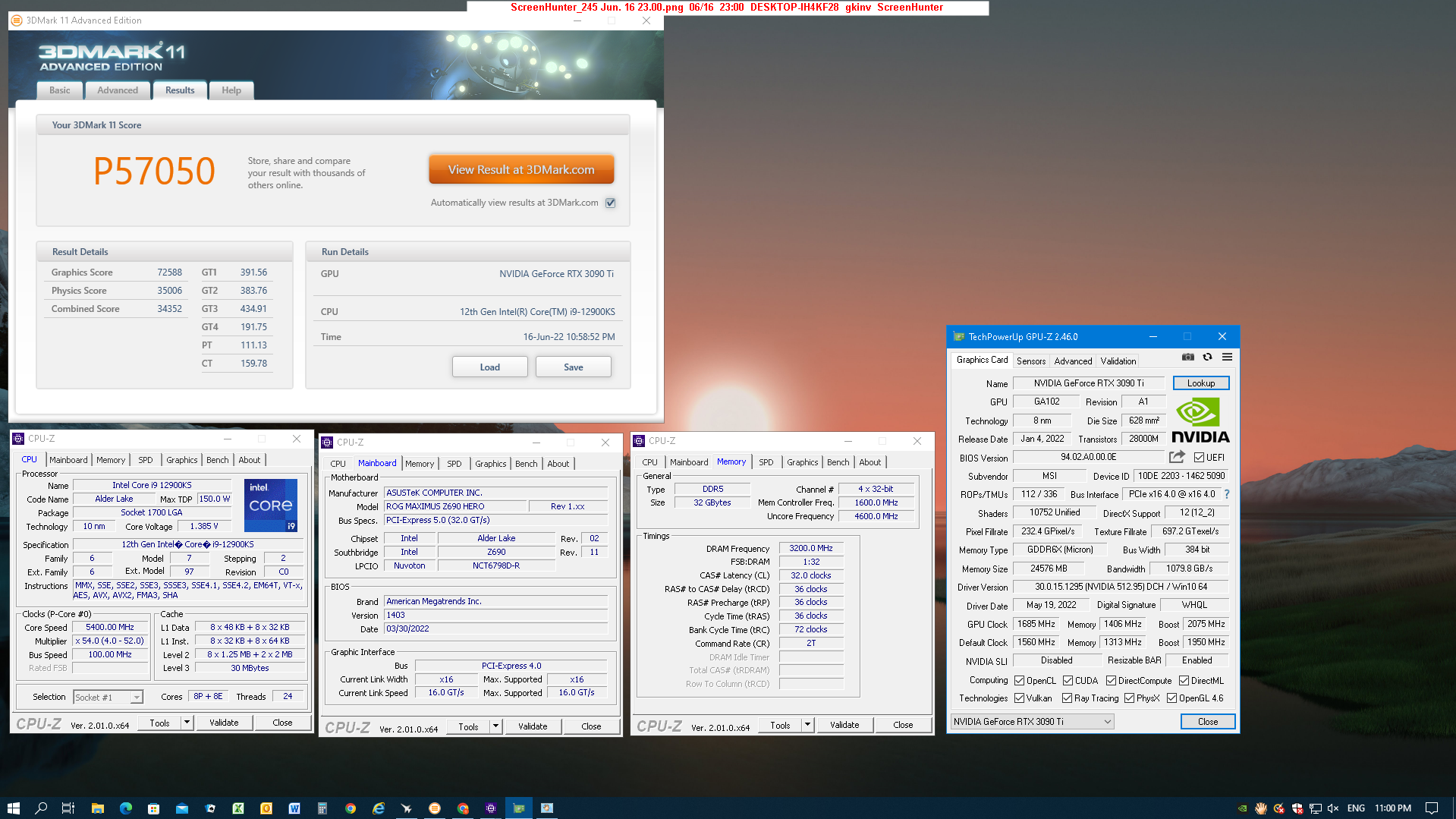Click View Result at 3DMark.com button

click(x=521, y=170)
